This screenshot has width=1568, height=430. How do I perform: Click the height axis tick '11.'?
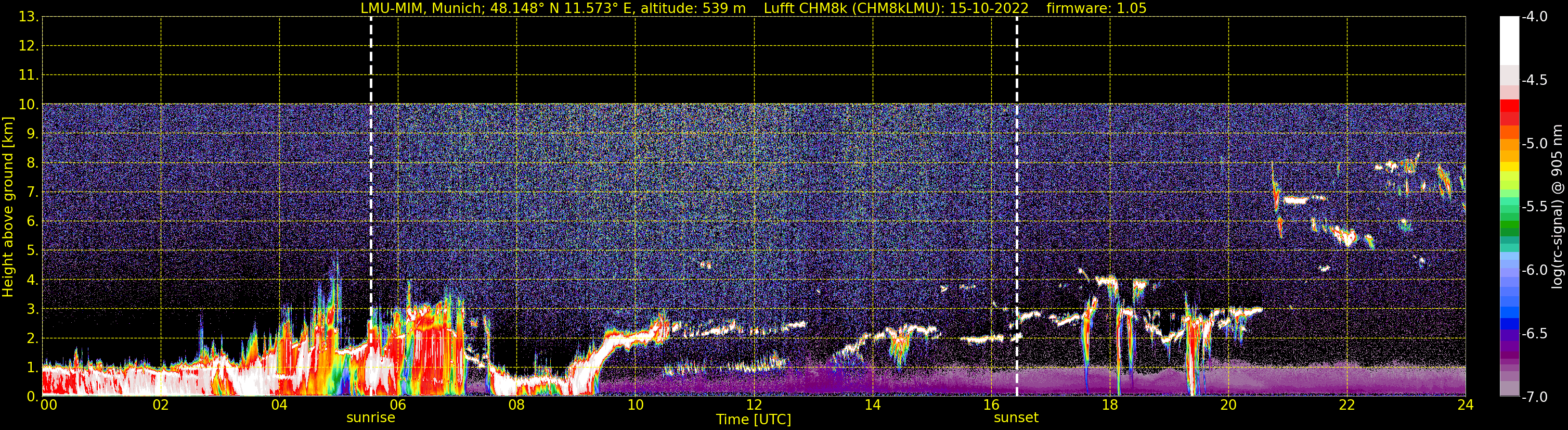pyautogui.click(x=29, y=75)
